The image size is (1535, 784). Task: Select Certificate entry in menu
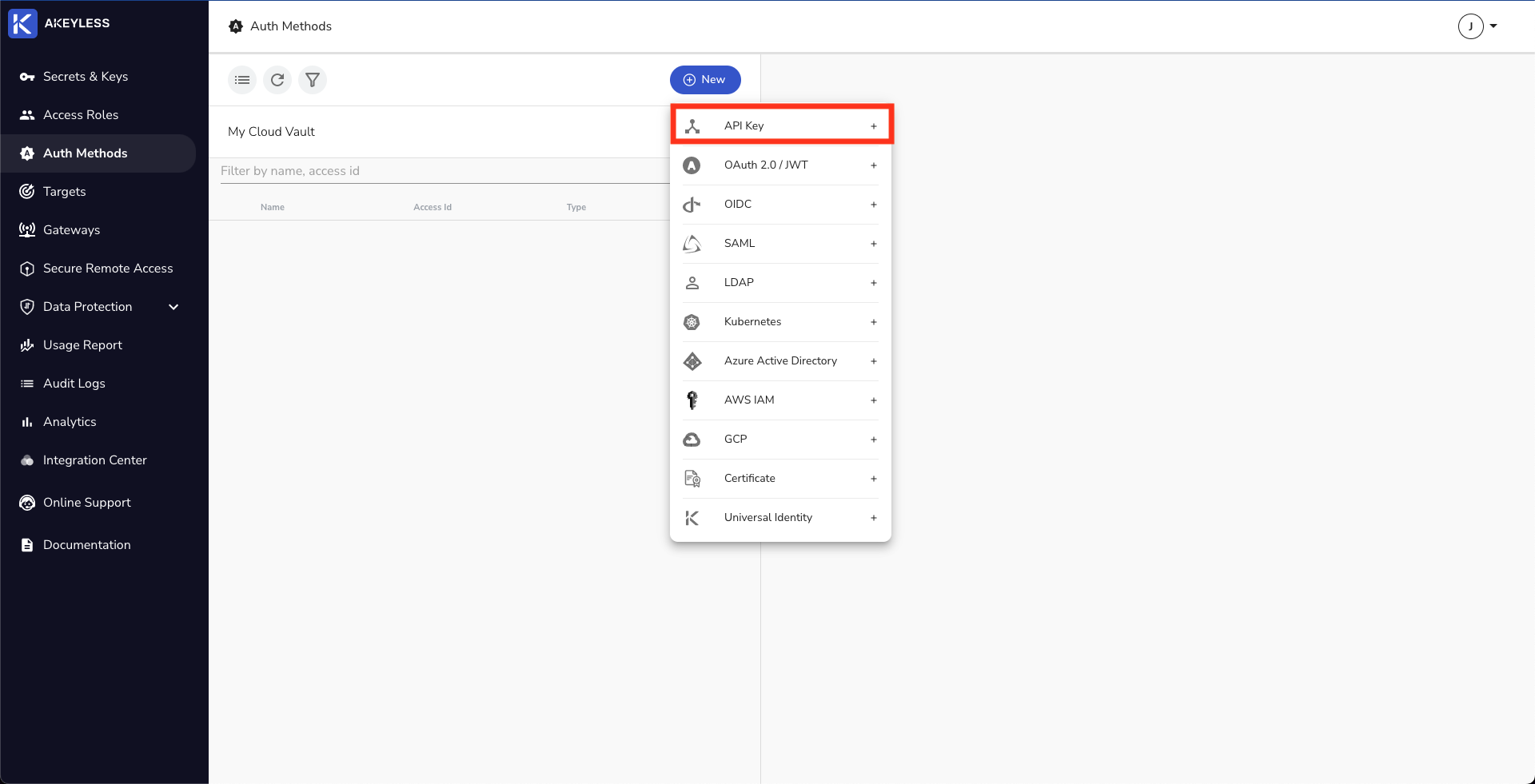pyautogui.click(x=781, y=479)
